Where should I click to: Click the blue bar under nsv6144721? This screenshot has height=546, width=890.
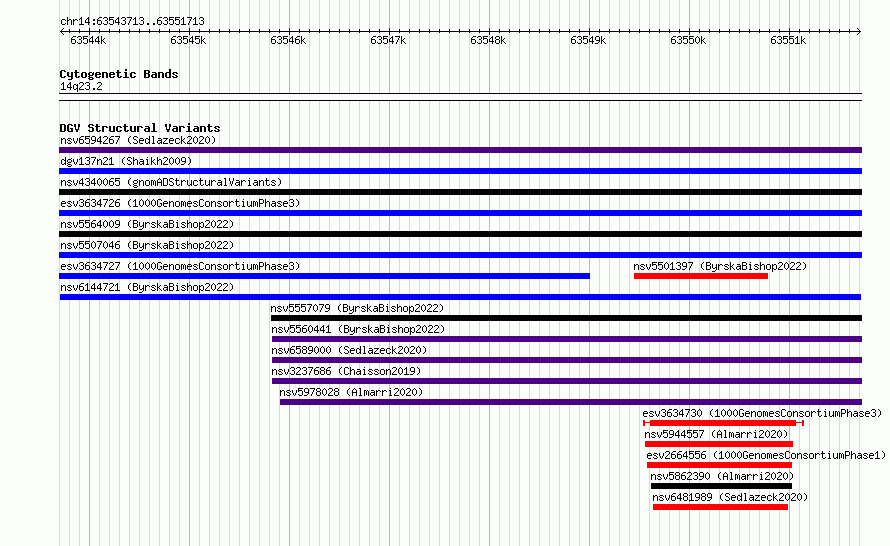pos(460,297)
